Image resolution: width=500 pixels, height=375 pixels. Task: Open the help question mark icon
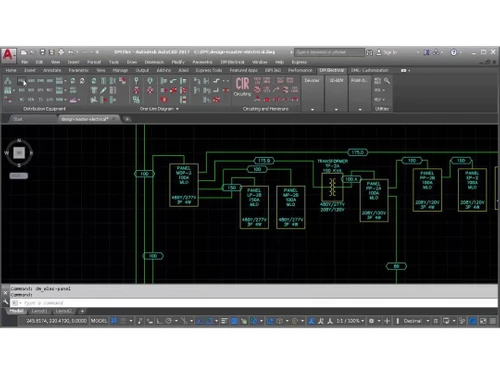point(453,52)
